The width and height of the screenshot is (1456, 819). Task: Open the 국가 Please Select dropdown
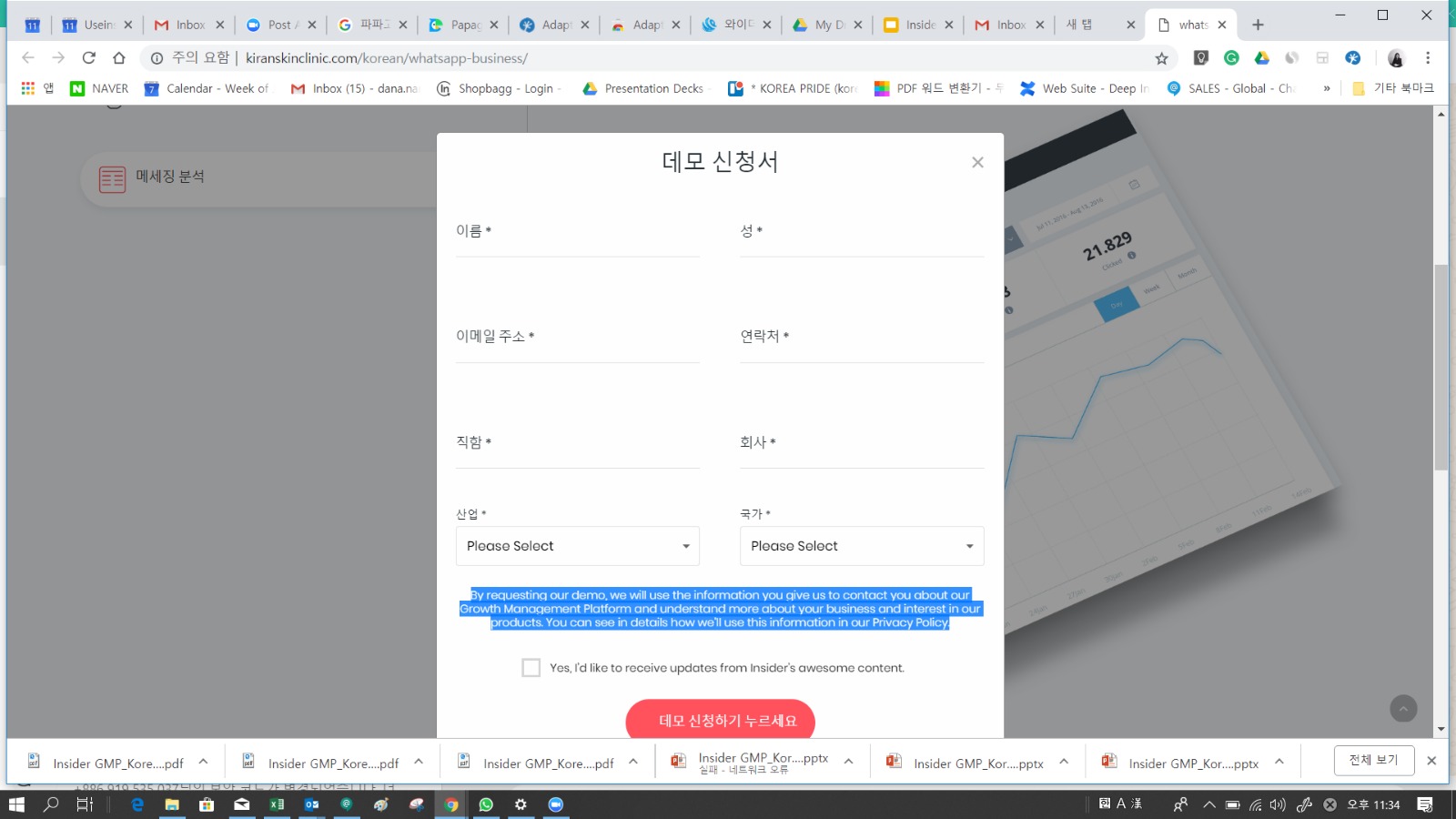coord(862,546)
